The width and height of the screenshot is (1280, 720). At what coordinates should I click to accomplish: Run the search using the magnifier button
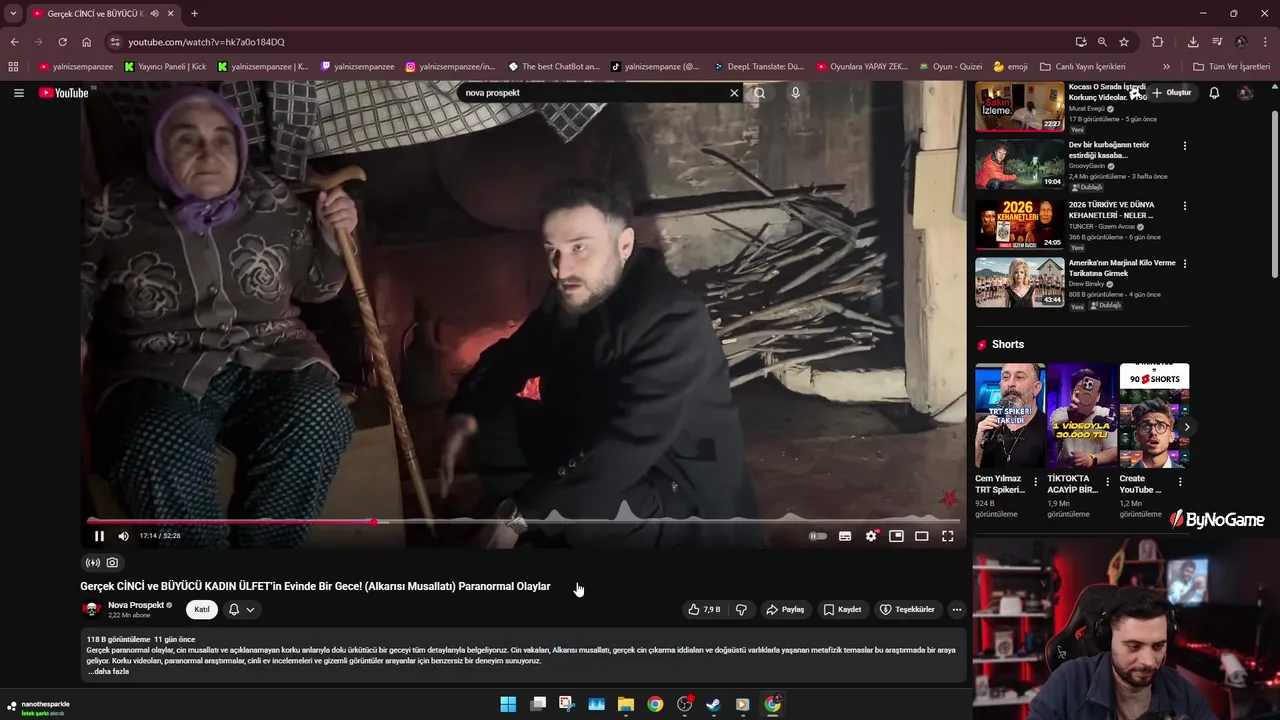point(760,93)
